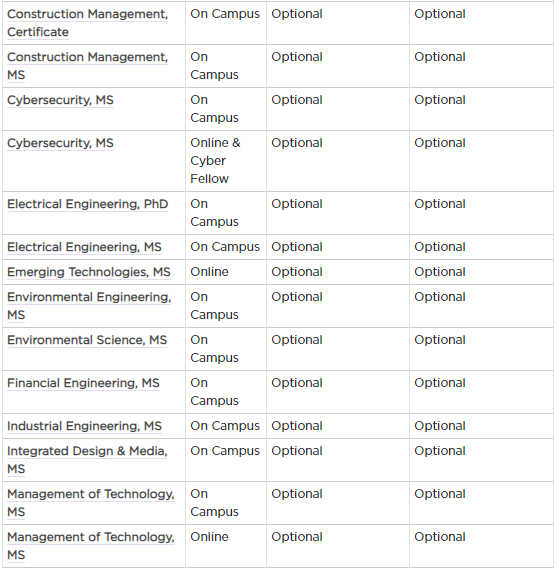Open the on-campus Management of Technology link
557x568 pixels.
(x=91, y=503)
